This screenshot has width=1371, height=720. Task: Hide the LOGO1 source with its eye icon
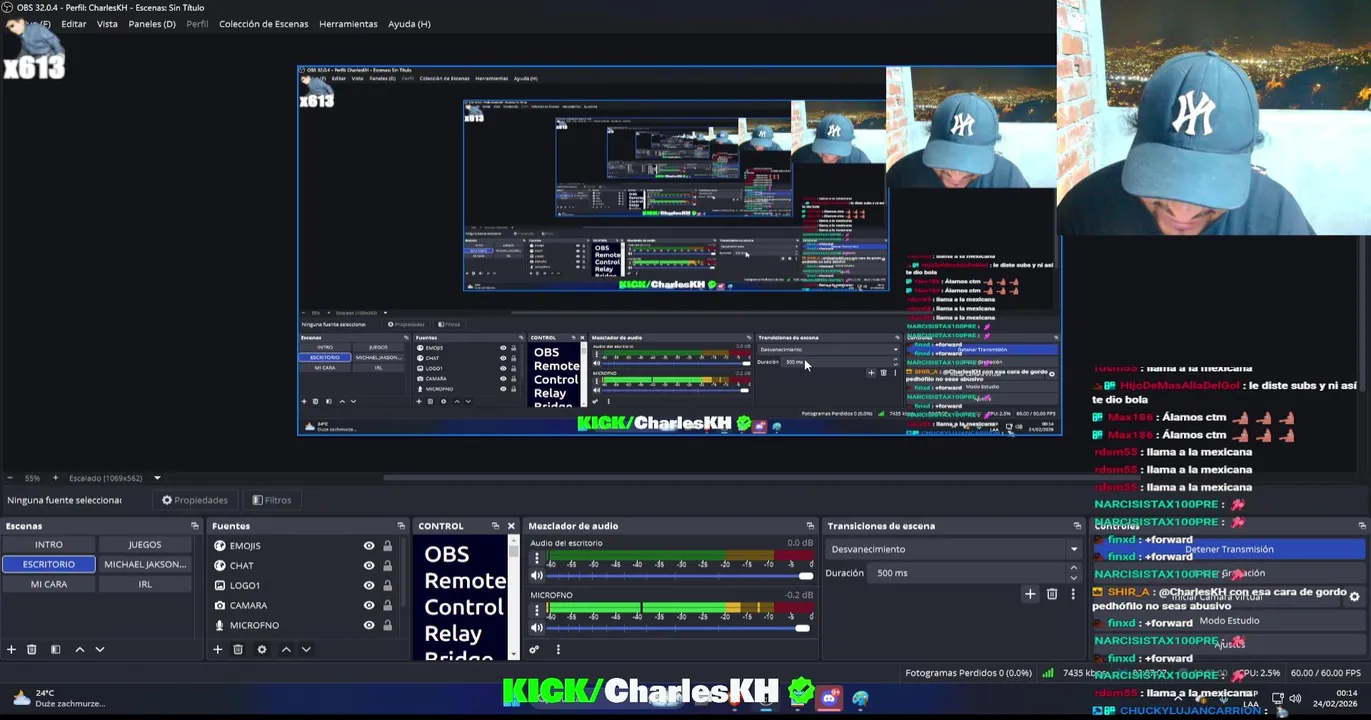(369, 586)
